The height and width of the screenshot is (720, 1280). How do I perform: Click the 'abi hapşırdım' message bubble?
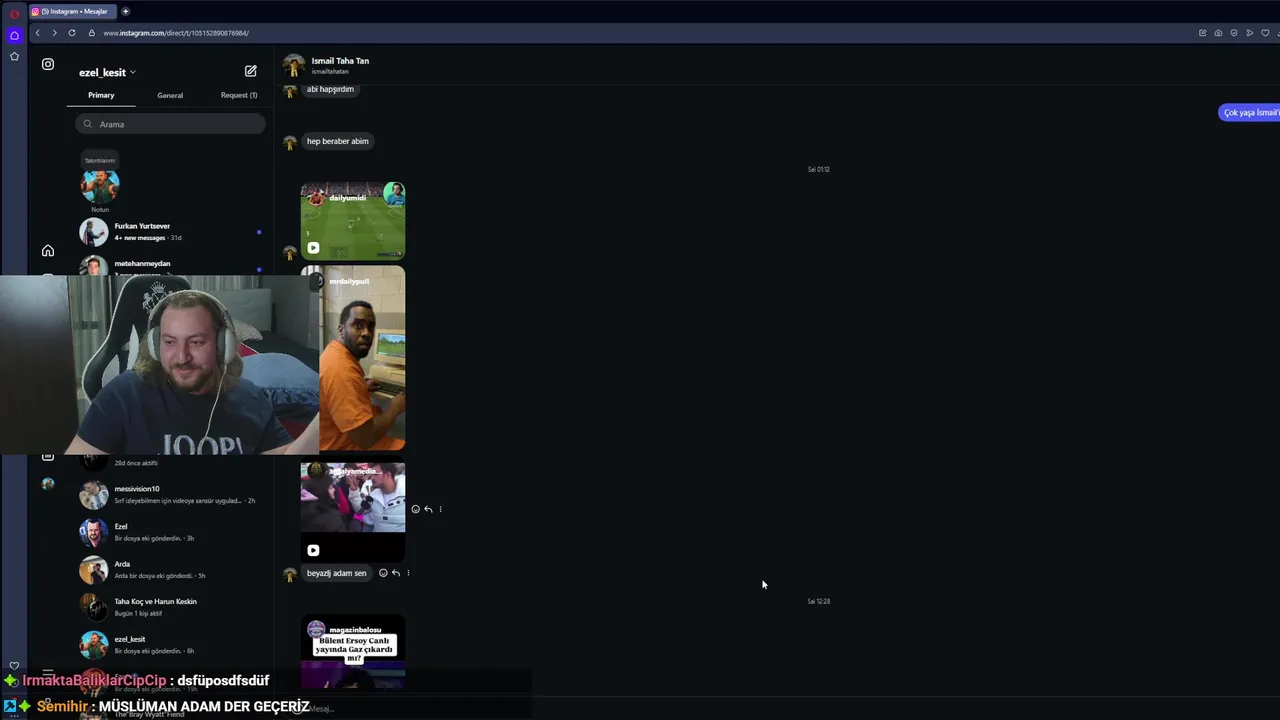coord(330,90)
